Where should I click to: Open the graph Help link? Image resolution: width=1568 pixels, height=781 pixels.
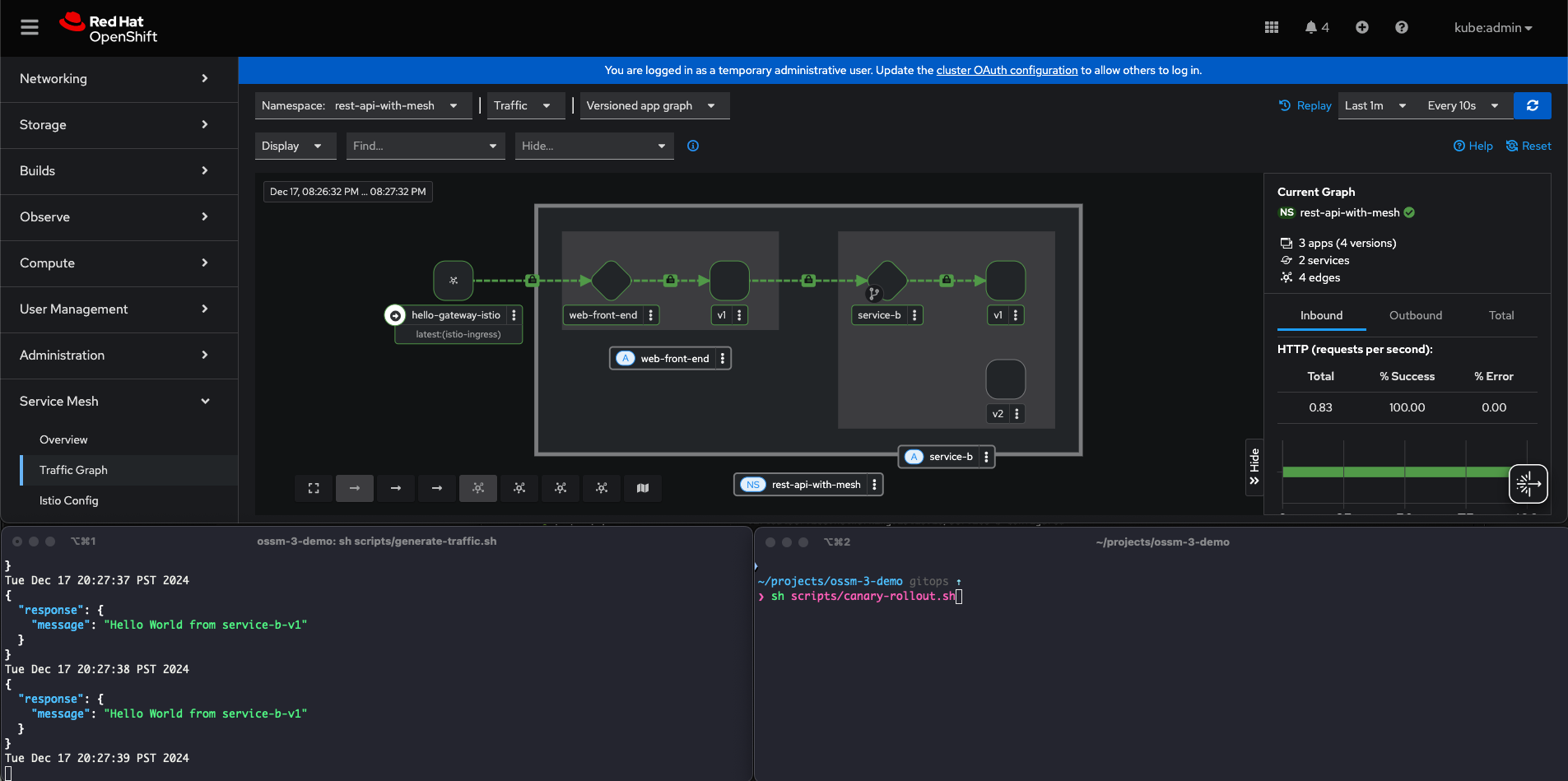click(x=1473, y=146)
